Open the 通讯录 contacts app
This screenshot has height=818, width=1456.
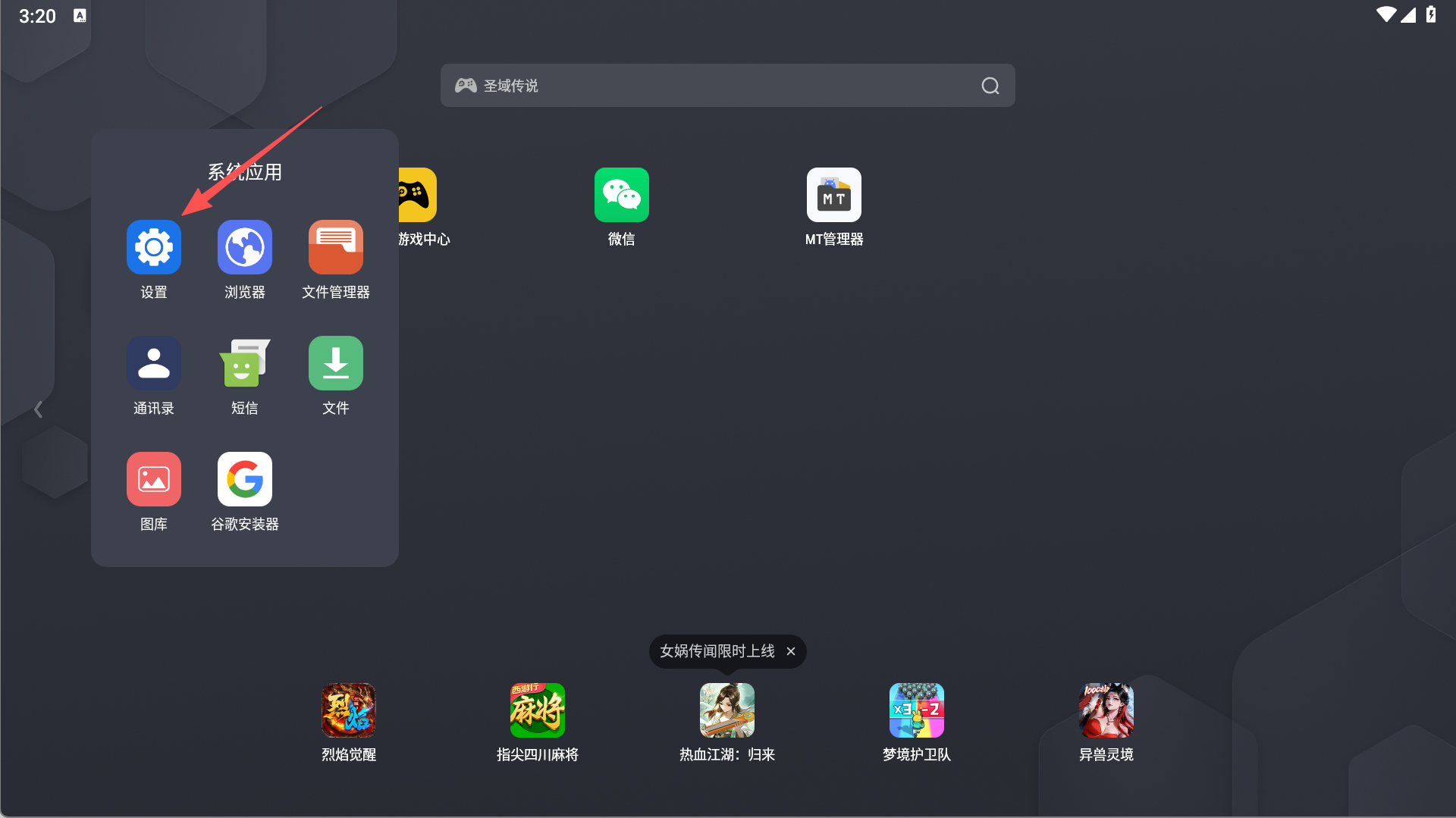(x=153, y=362)
